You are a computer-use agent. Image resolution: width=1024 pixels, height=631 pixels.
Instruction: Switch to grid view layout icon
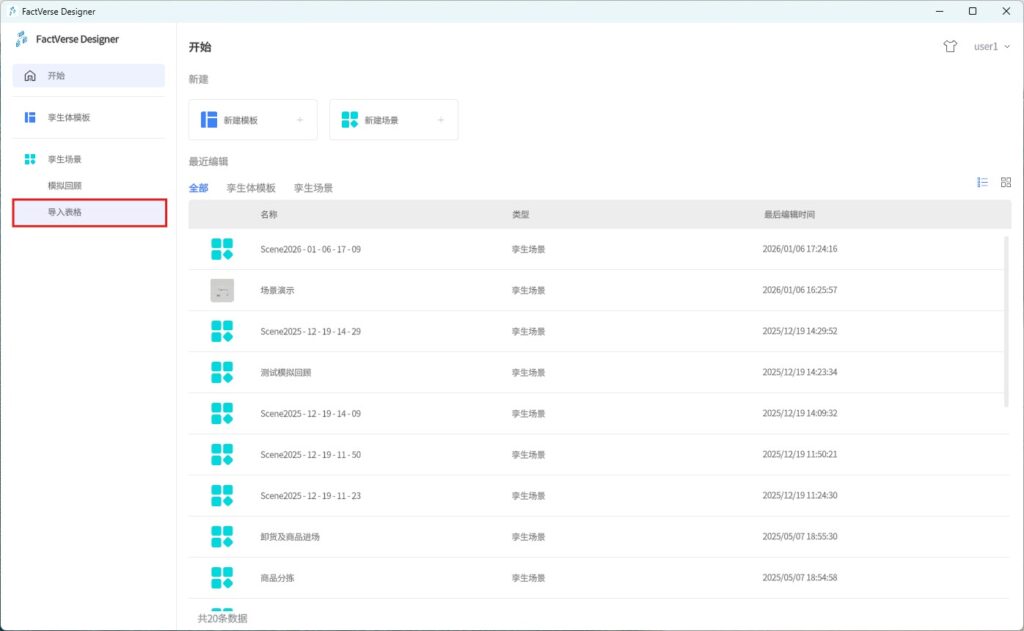pyautogui.click(x=1006, y=182)
